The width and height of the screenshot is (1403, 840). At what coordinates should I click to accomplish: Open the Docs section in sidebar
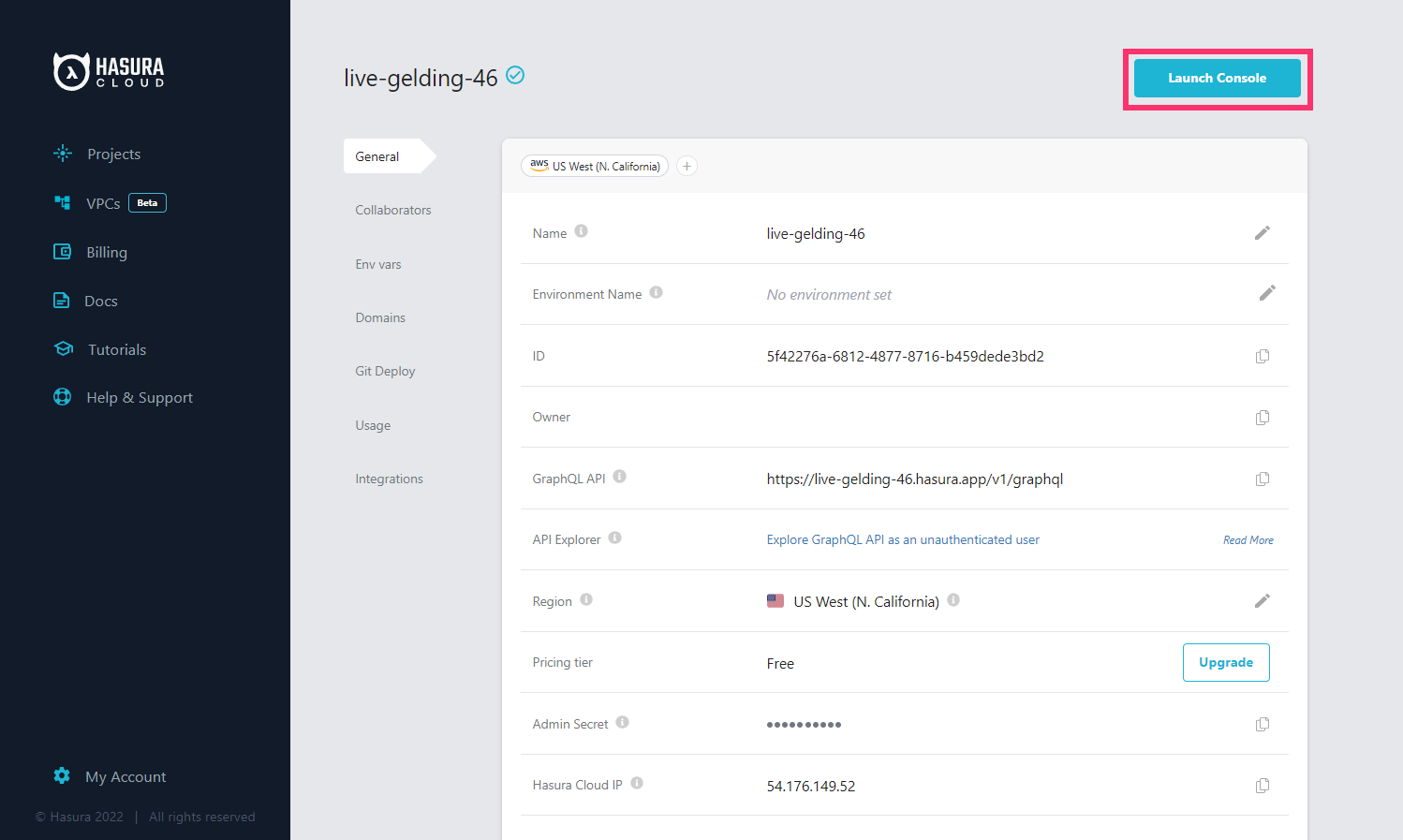point(101,300)
